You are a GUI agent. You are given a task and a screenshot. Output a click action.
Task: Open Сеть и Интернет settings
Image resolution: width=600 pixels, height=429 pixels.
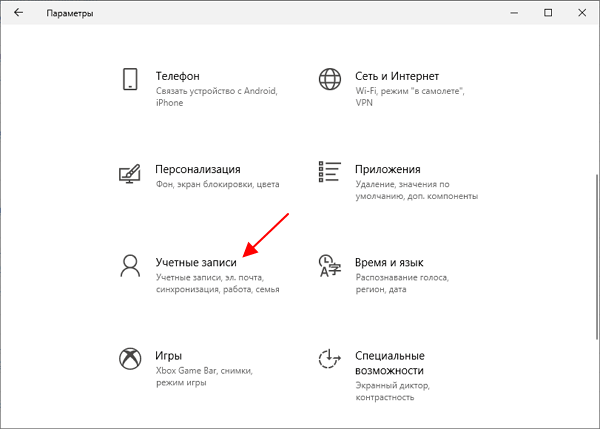(397, 76)
